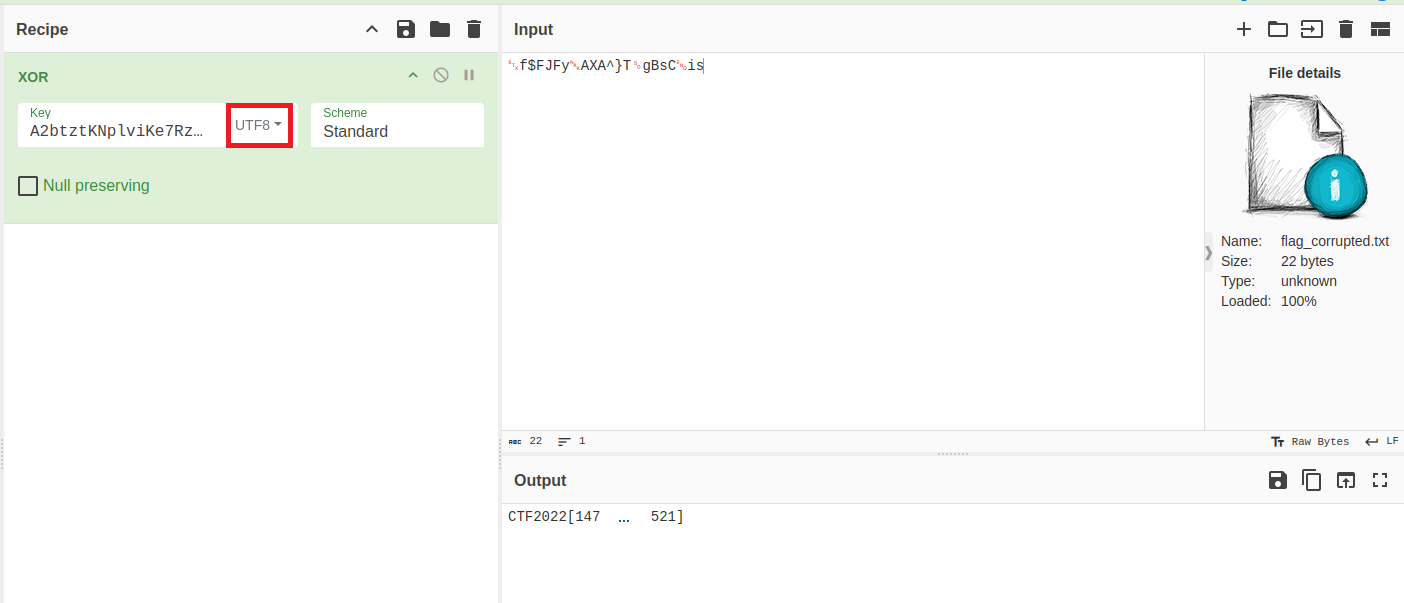This screenshot has height=603, width=1404.
Task: Save output to file
Action: 1278,480
